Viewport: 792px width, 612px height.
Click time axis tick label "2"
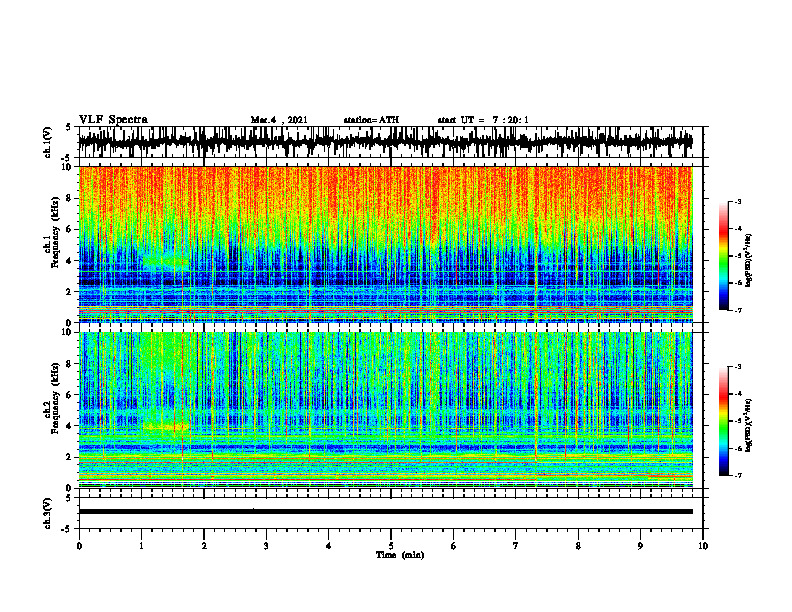204,546
